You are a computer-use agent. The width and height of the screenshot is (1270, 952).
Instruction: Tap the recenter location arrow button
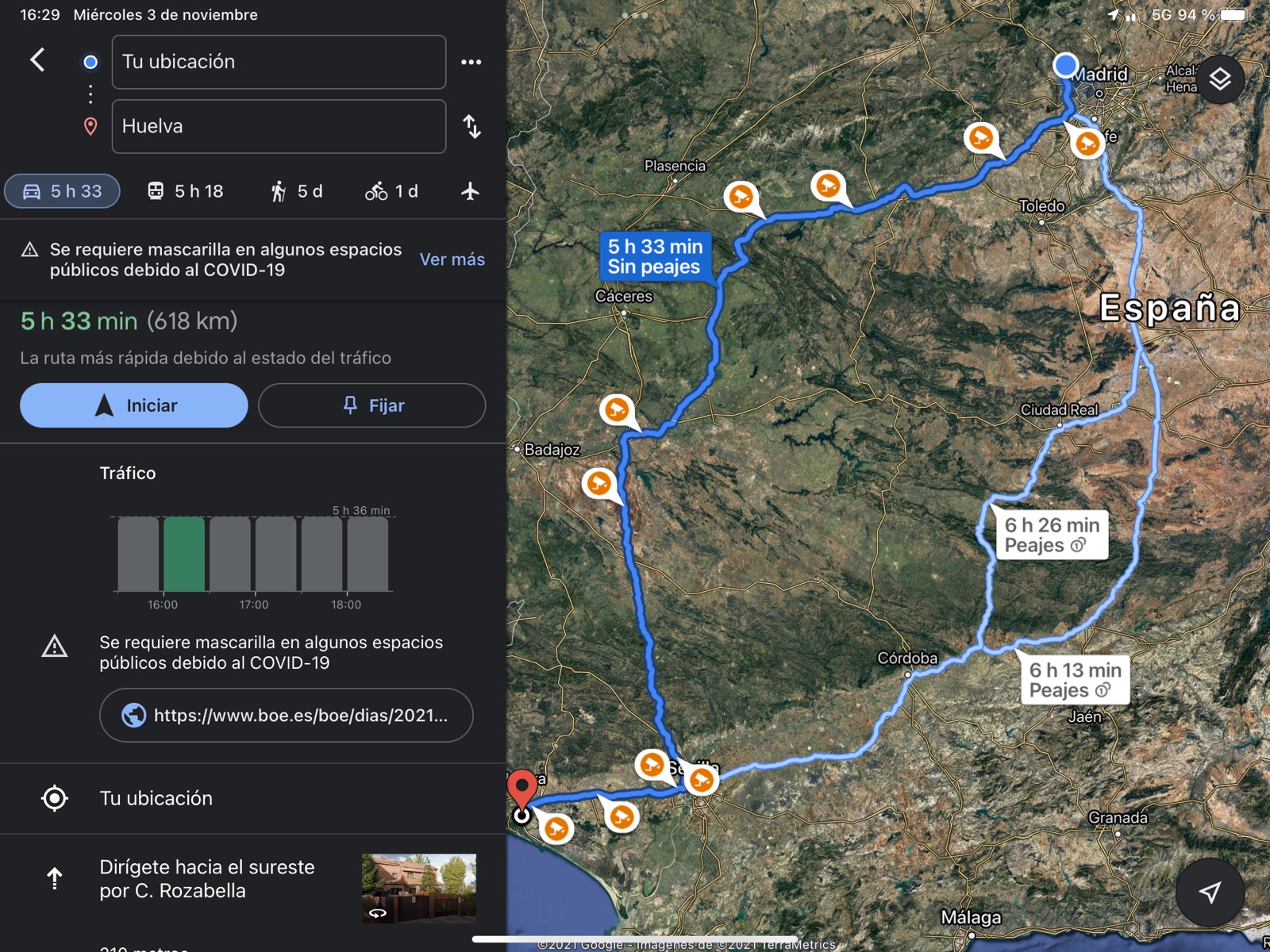[x=1210, y=892]
